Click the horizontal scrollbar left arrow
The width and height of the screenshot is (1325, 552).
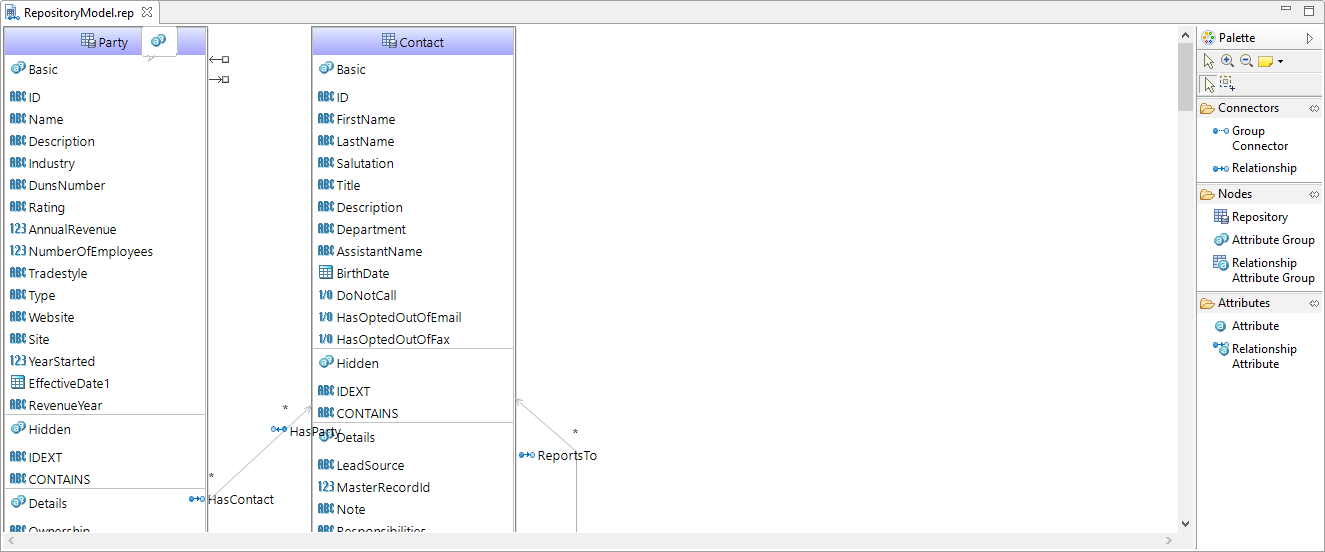click(12, 541)
